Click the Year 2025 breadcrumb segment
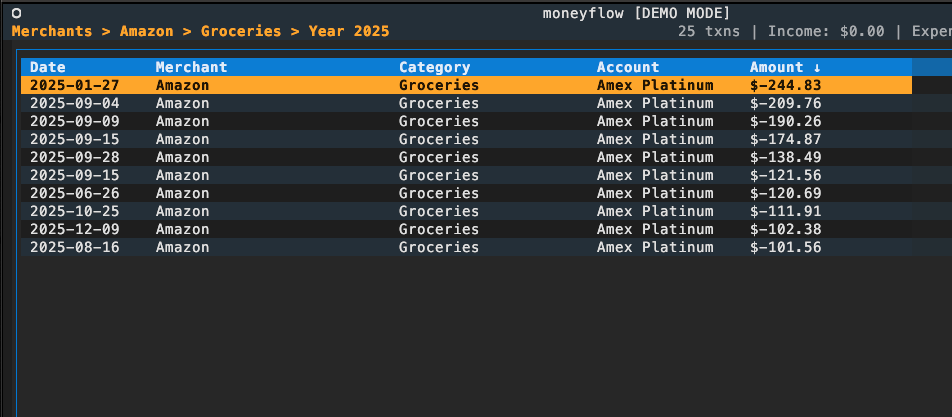 (349, 31)
